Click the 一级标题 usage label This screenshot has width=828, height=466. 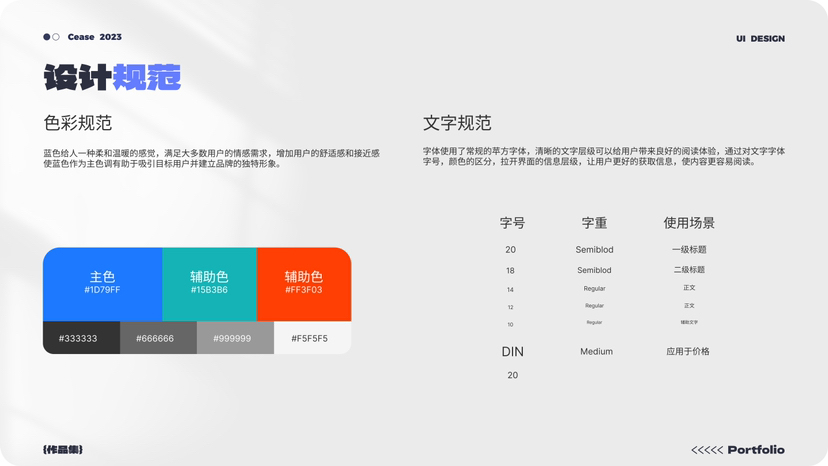tap(689, 249)
